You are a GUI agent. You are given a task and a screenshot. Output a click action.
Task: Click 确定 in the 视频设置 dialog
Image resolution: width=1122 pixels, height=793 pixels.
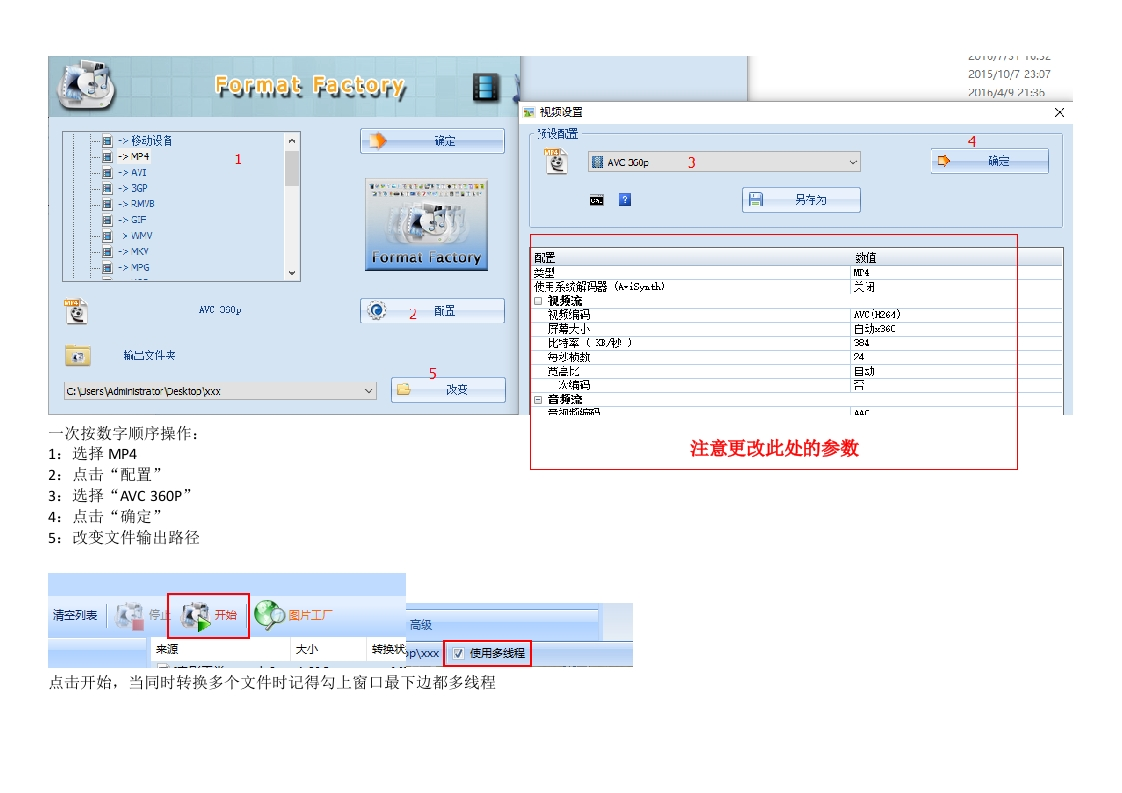point(990,161)
